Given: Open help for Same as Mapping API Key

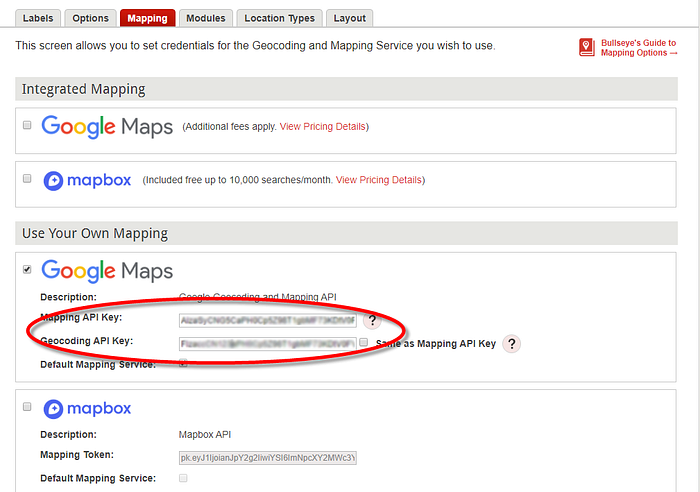Looking at the screenshot, I should click(512, 344).
